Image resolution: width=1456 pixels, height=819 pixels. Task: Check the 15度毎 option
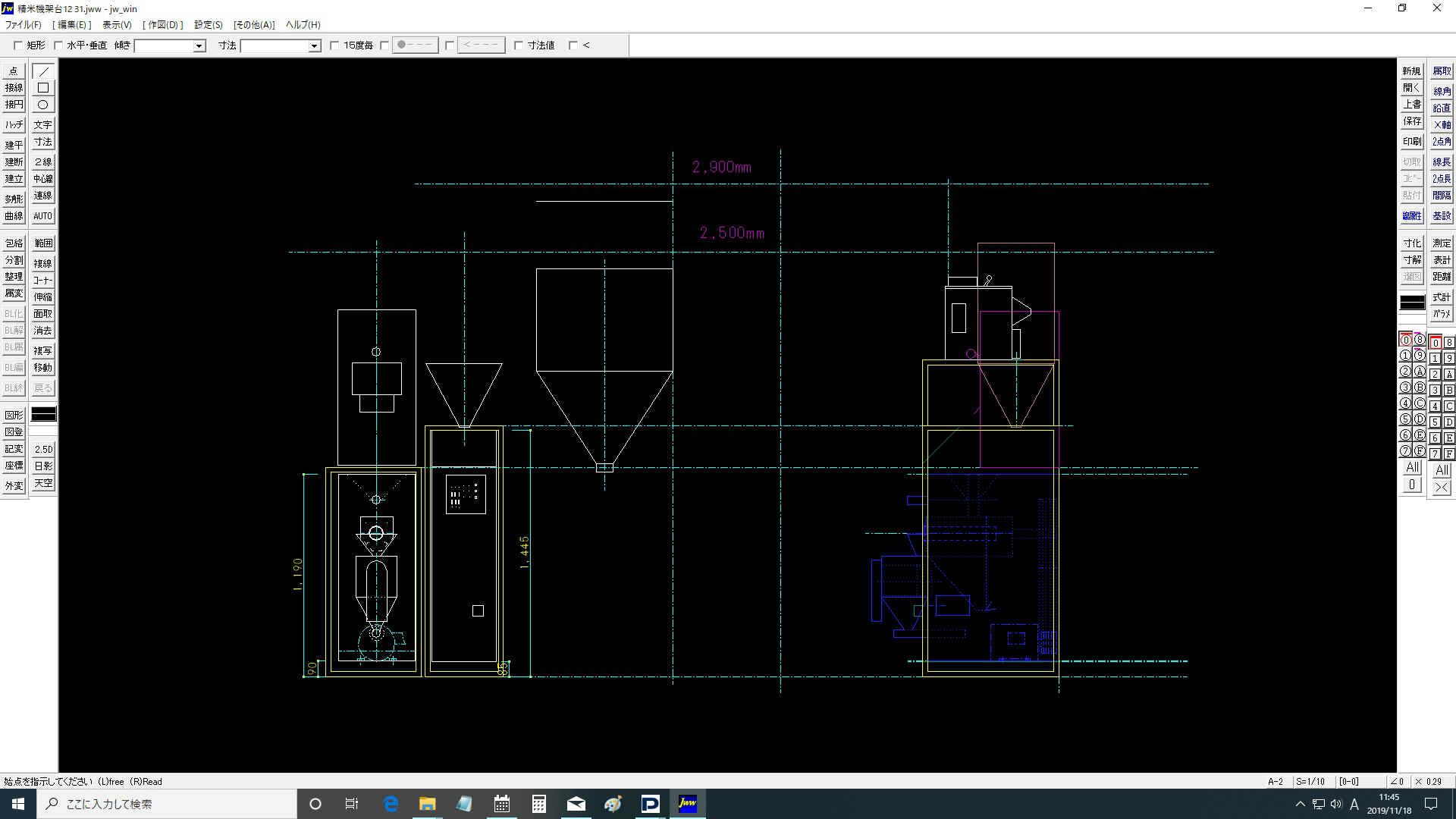(x=334, y=45)
